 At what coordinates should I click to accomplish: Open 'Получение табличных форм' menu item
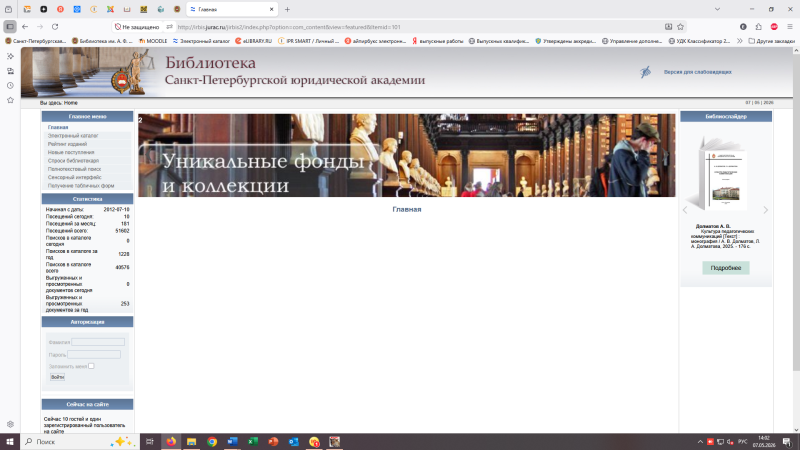81,186
